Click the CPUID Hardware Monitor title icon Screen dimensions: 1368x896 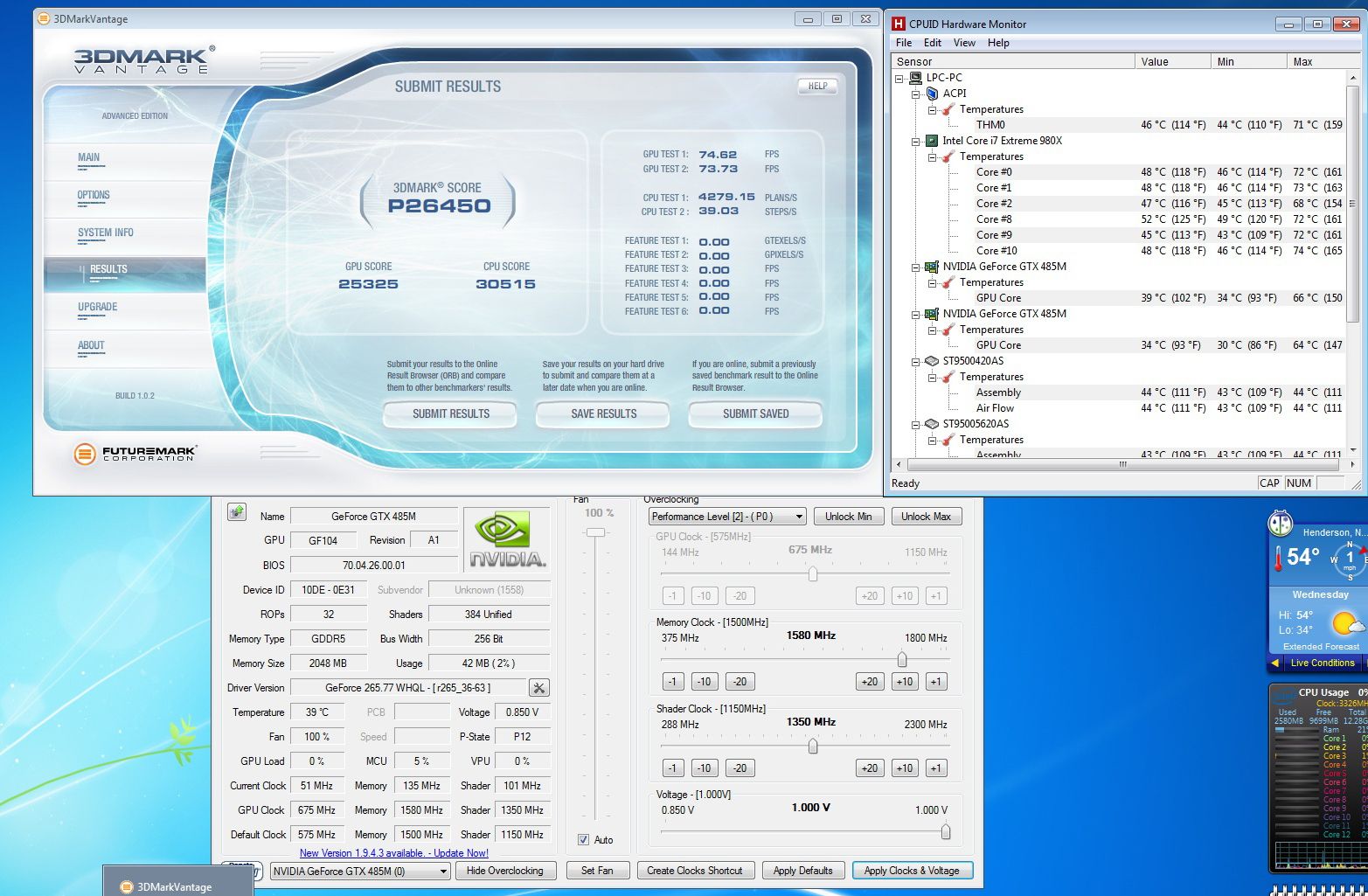pyautogui.click(x=898, y=24)
